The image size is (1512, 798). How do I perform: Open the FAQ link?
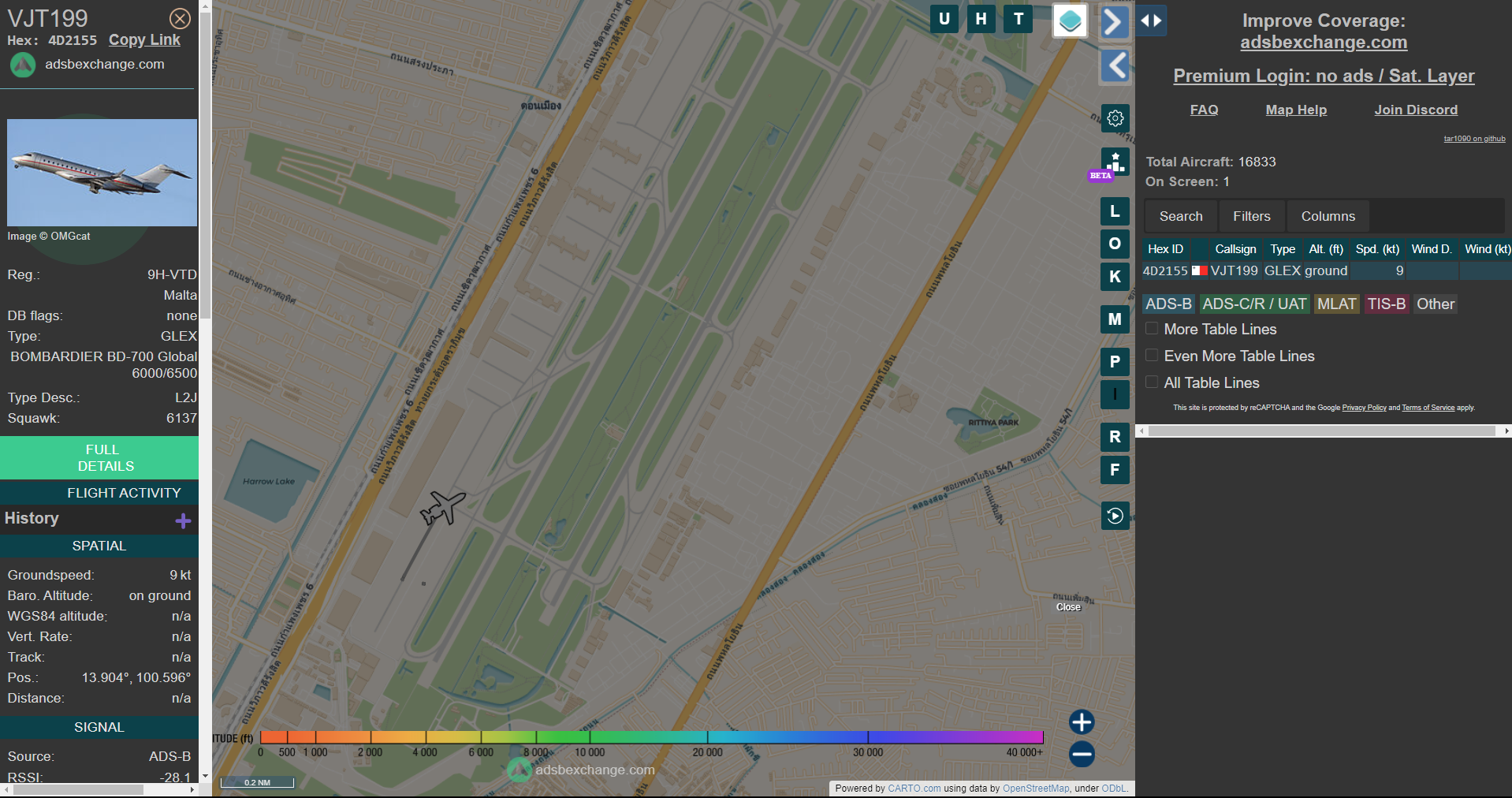(1204, 110)
